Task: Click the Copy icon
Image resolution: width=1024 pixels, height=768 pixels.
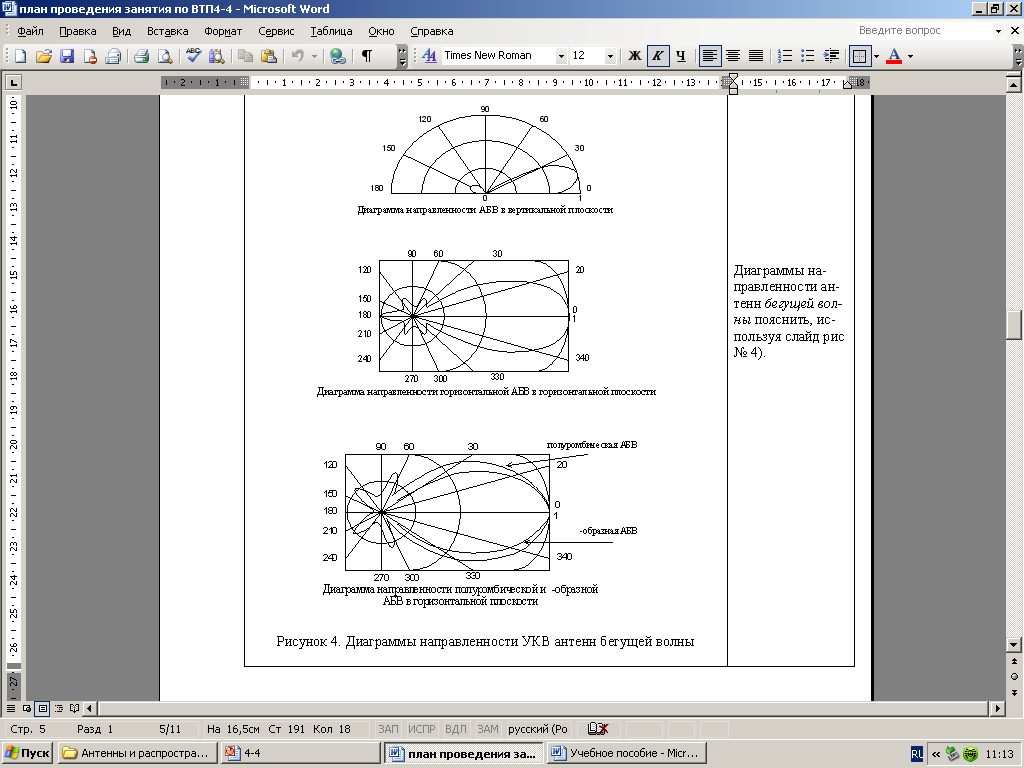Action: (x=245, y=56)
